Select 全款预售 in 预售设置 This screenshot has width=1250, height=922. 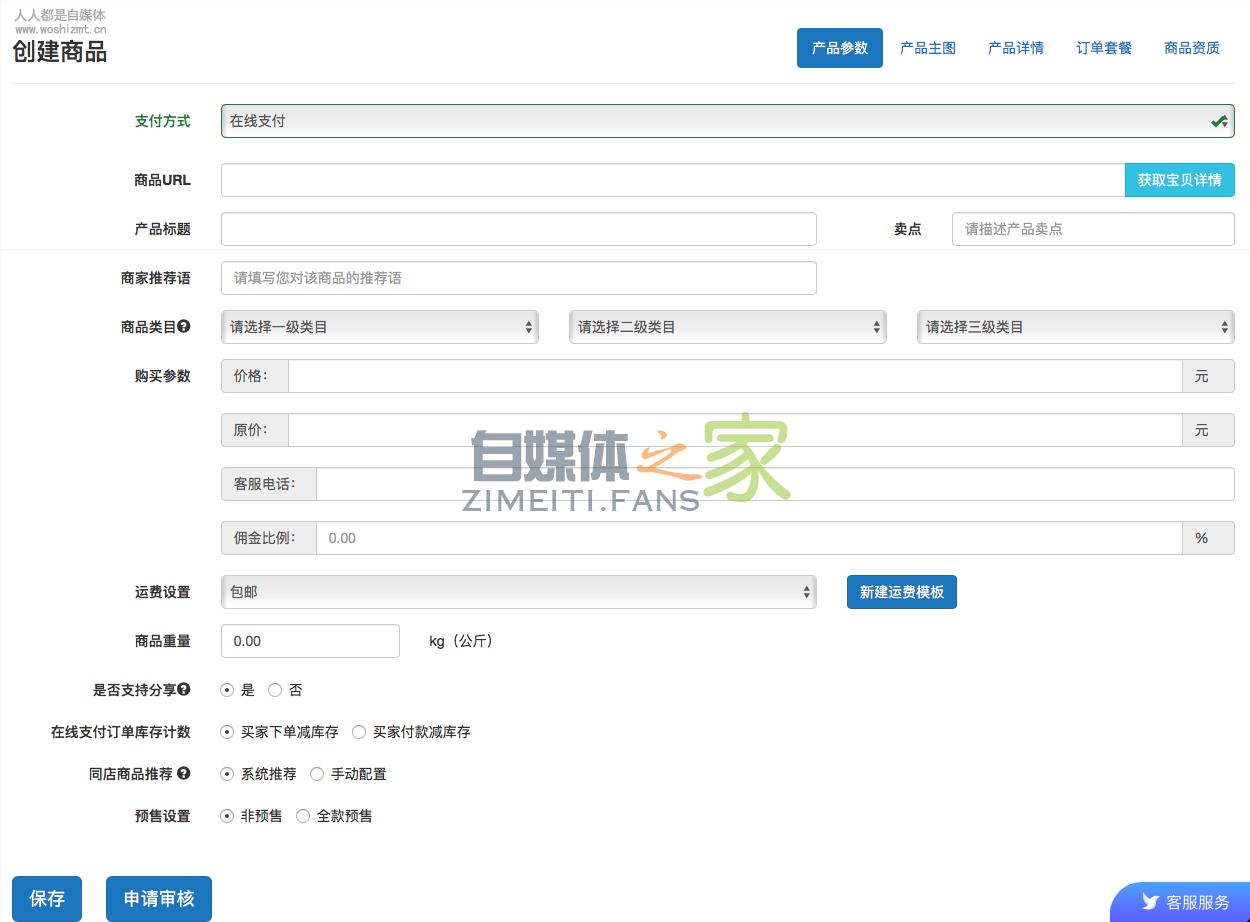click(x=303, y=815)
